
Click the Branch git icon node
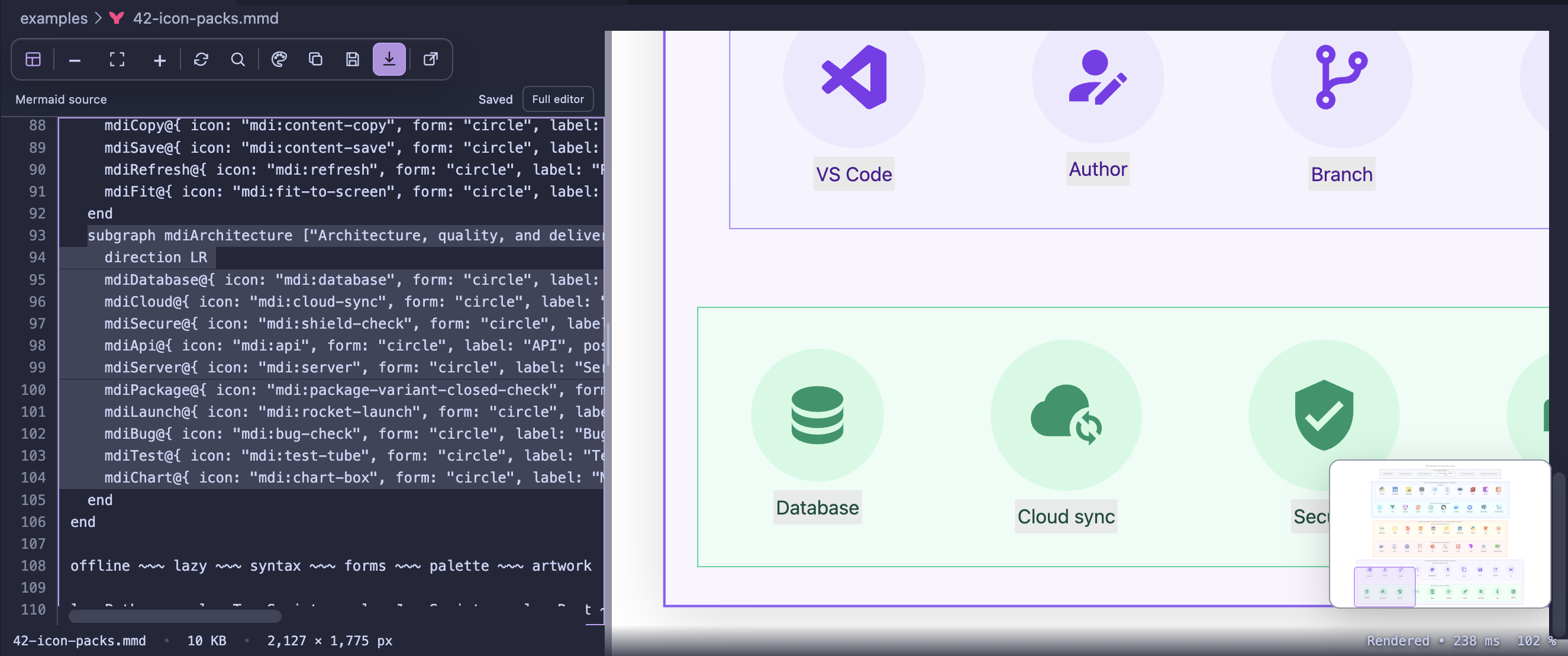click(1341, 78)
